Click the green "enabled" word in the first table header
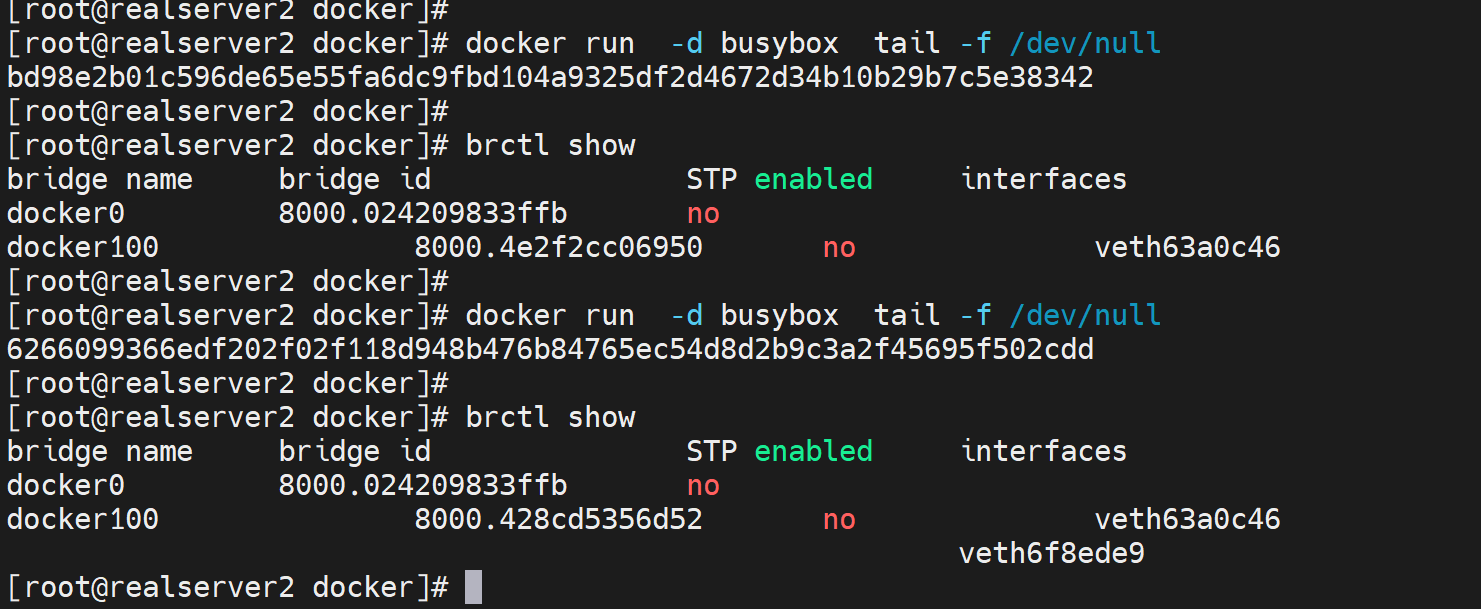Image resolution: width=1481 pixels, height=609 pixels. [x=813, y=179]
